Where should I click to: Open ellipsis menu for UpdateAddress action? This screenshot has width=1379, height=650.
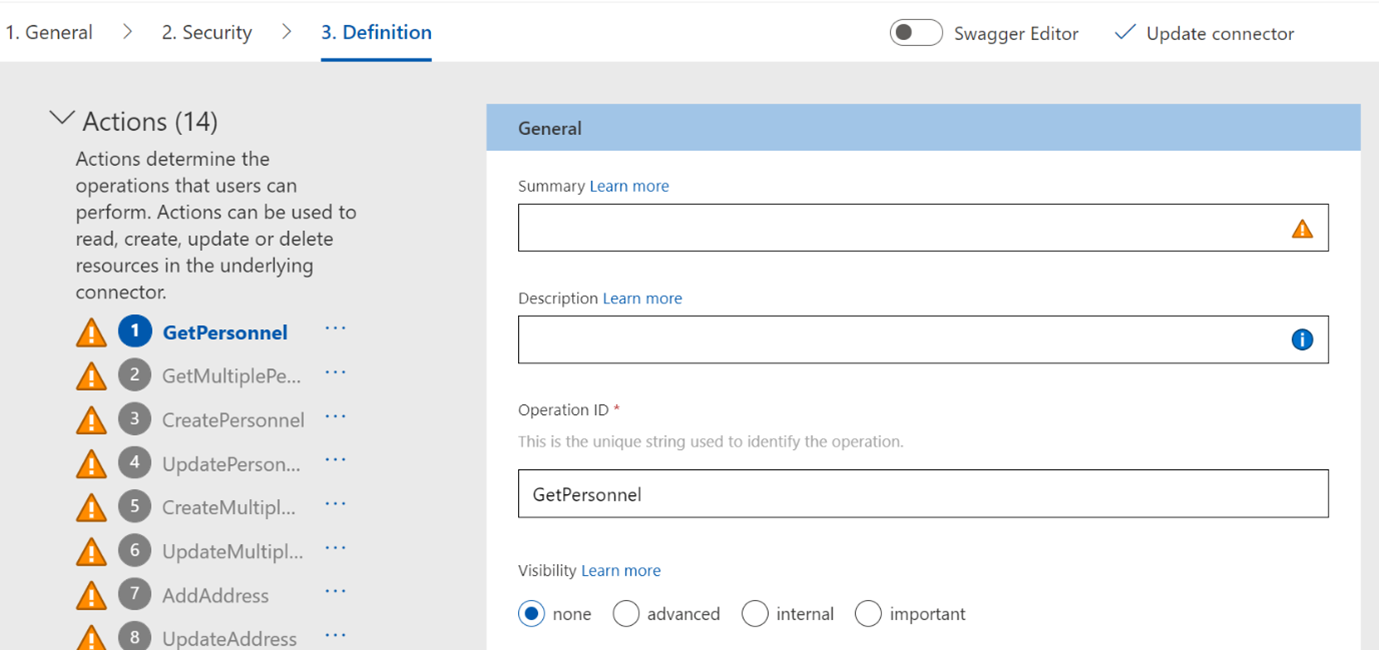pyautogui.click(x=335, y=635)
